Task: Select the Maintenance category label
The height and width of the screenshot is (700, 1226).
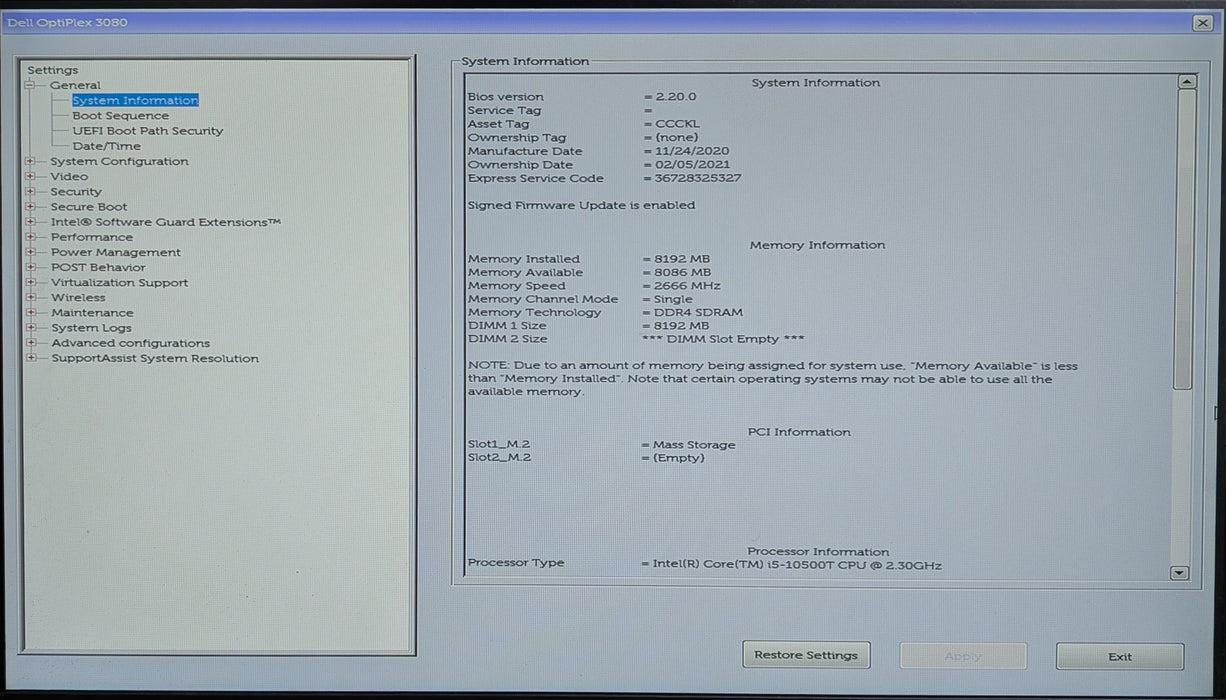Action: 93,312
